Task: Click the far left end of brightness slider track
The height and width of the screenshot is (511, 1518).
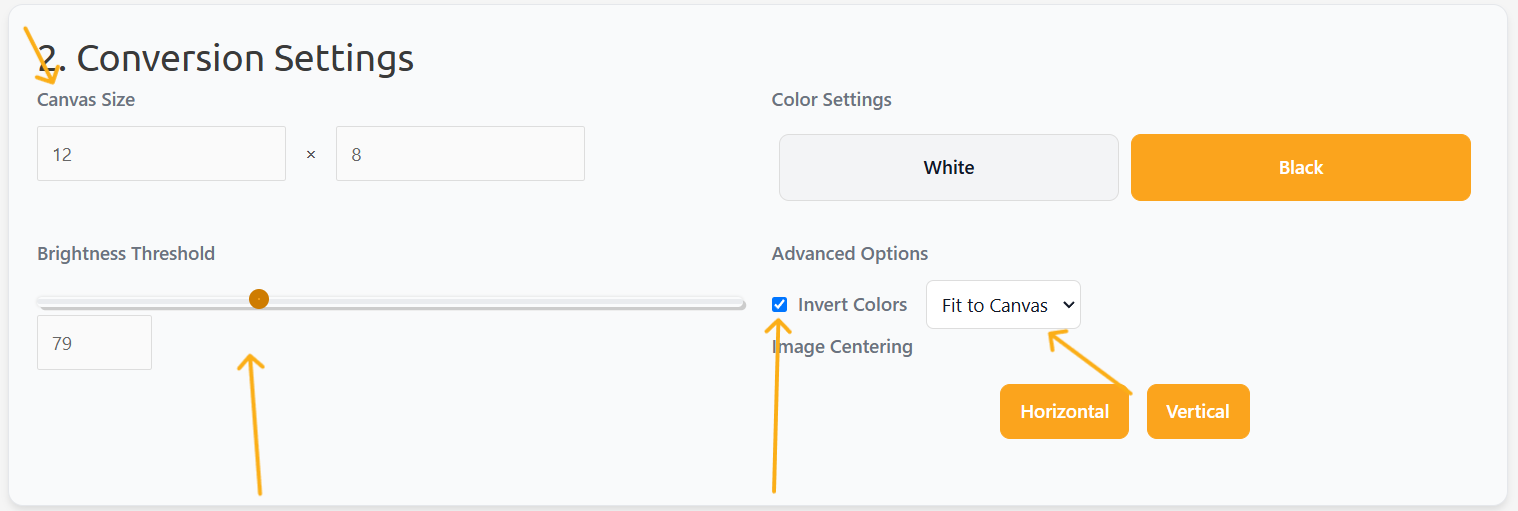Action: point(41,302)
